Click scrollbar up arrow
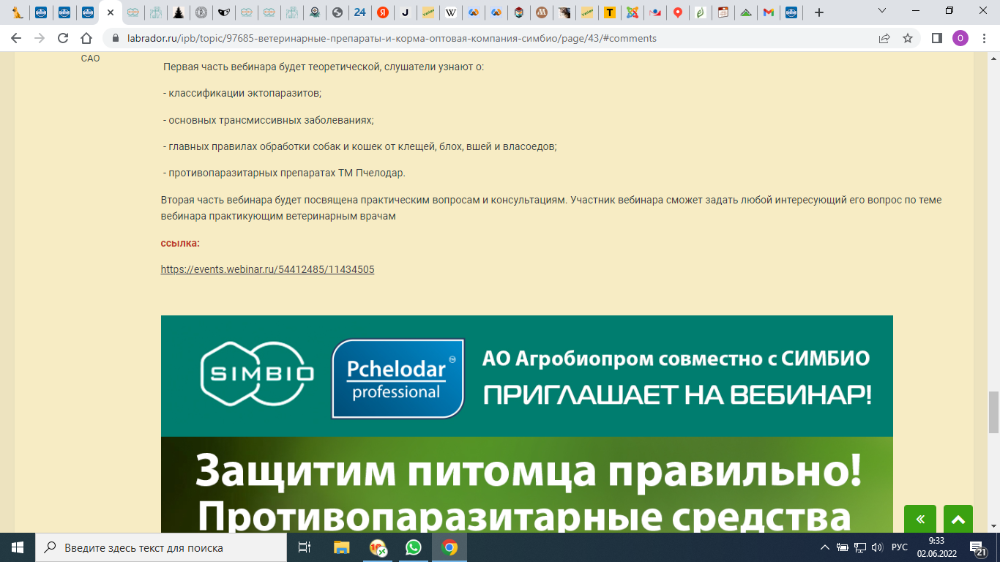The image size is (1000, 562). (994, 58)
